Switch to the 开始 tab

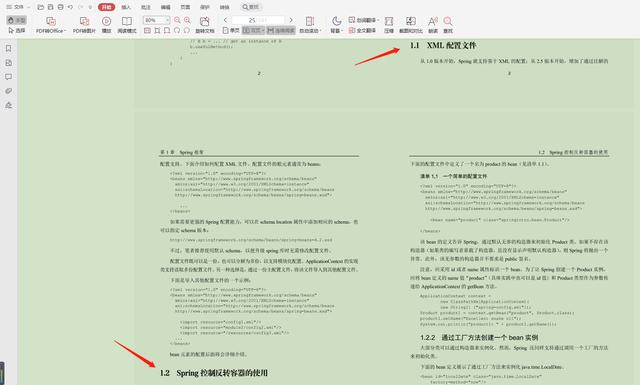[x=107, y=7]
